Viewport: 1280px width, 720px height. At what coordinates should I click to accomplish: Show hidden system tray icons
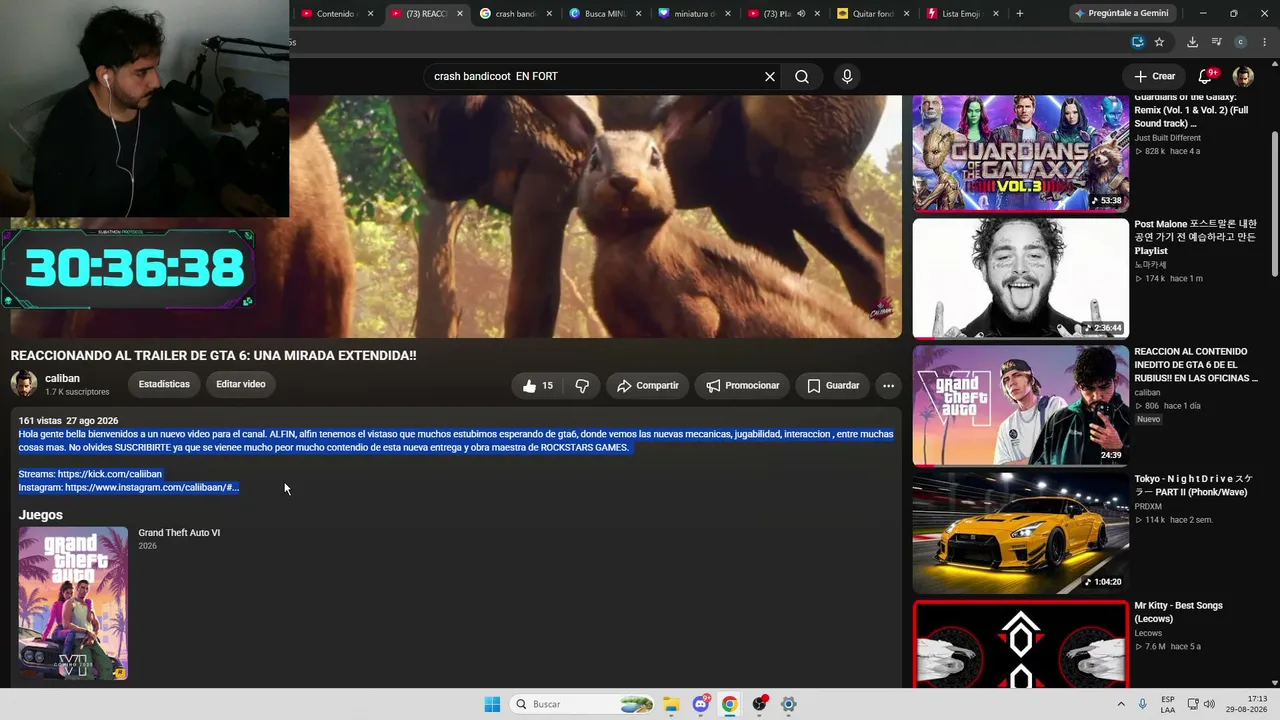pyautogui.click(x=1121, y=704)
